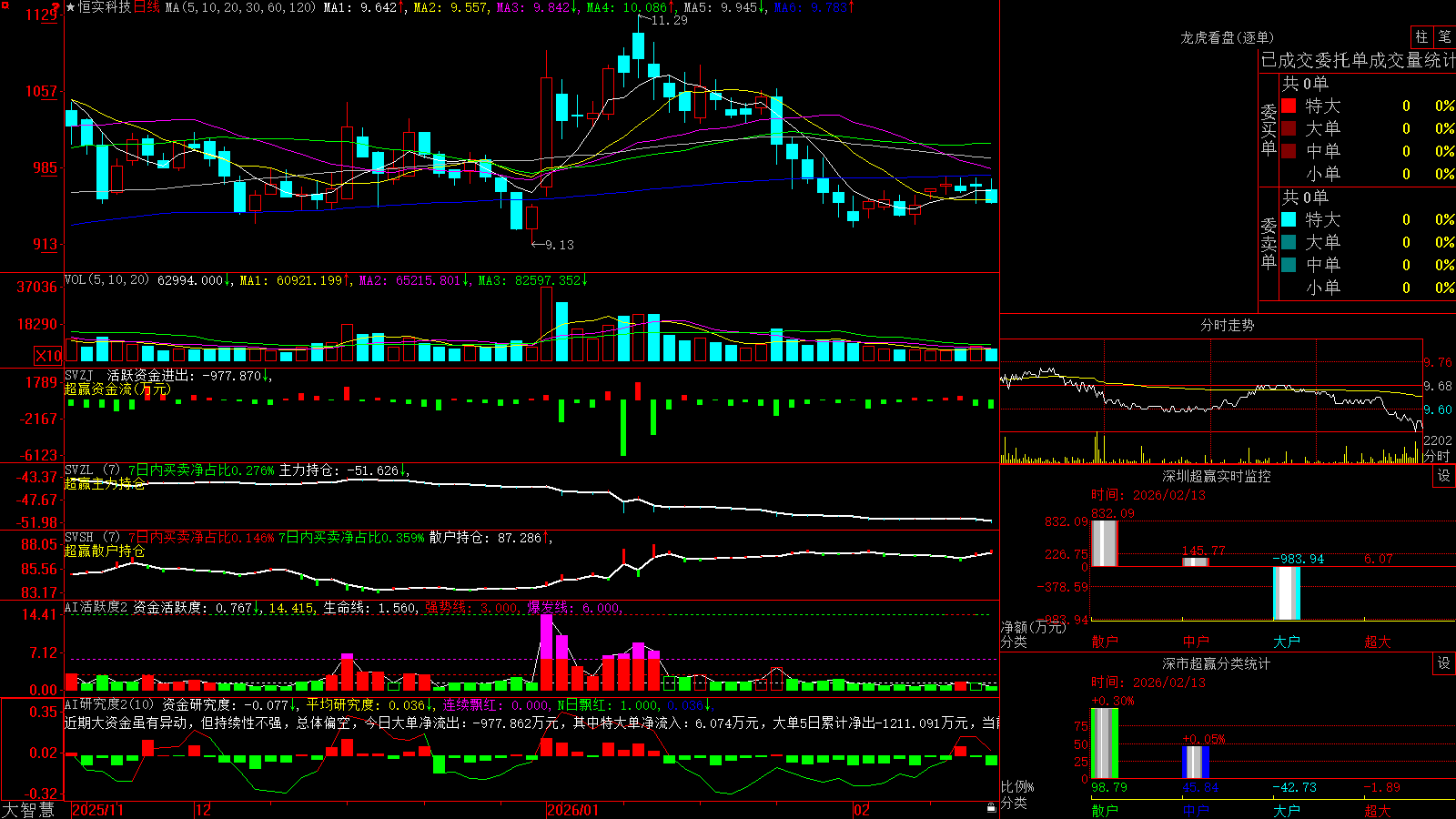This screenshot has height=819, width=1456.
Task: Click the 超赢主力持仓 label
Action: point(106,483)
